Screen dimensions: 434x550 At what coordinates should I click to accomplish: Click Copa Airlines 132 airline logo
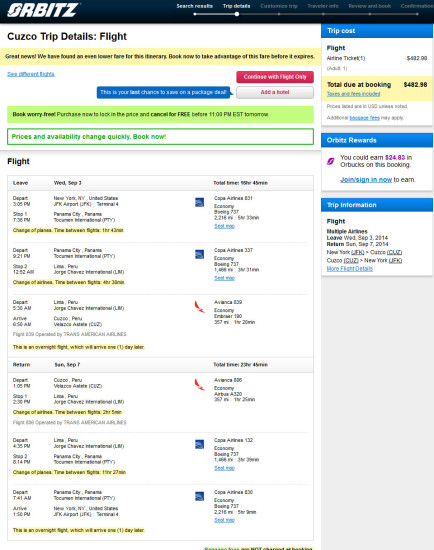coord(199,444)
